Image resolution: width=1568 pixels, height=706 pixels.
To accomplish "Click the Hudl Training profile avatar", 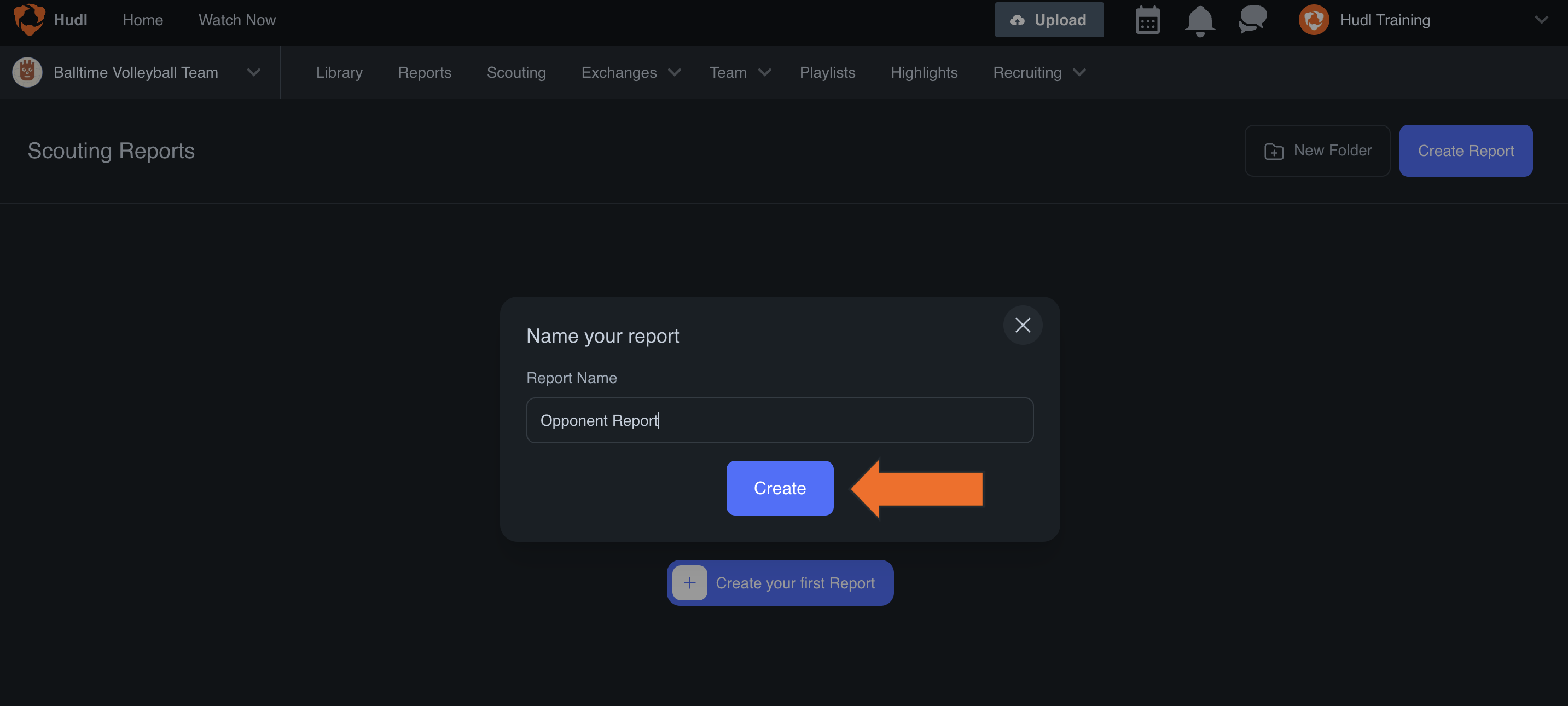I will point(1314,20).
